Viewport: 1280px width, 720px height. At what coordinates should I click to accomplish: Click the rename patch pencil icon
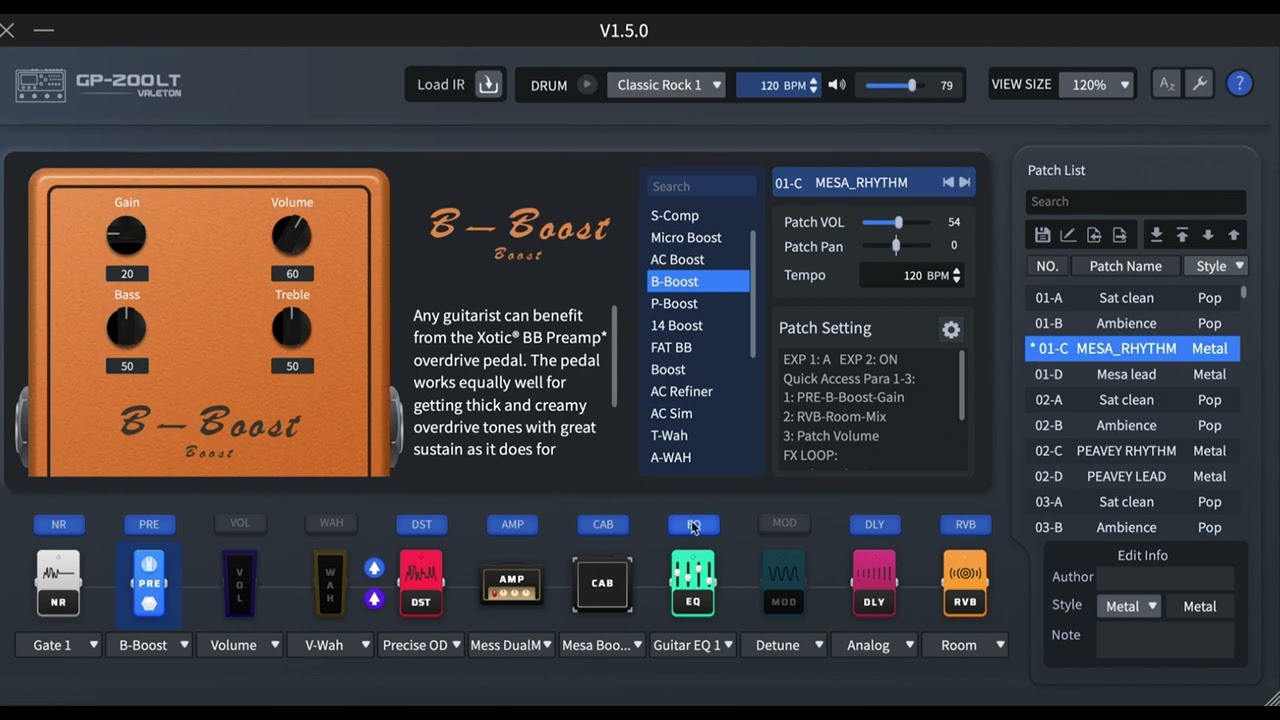point(1068,235)
